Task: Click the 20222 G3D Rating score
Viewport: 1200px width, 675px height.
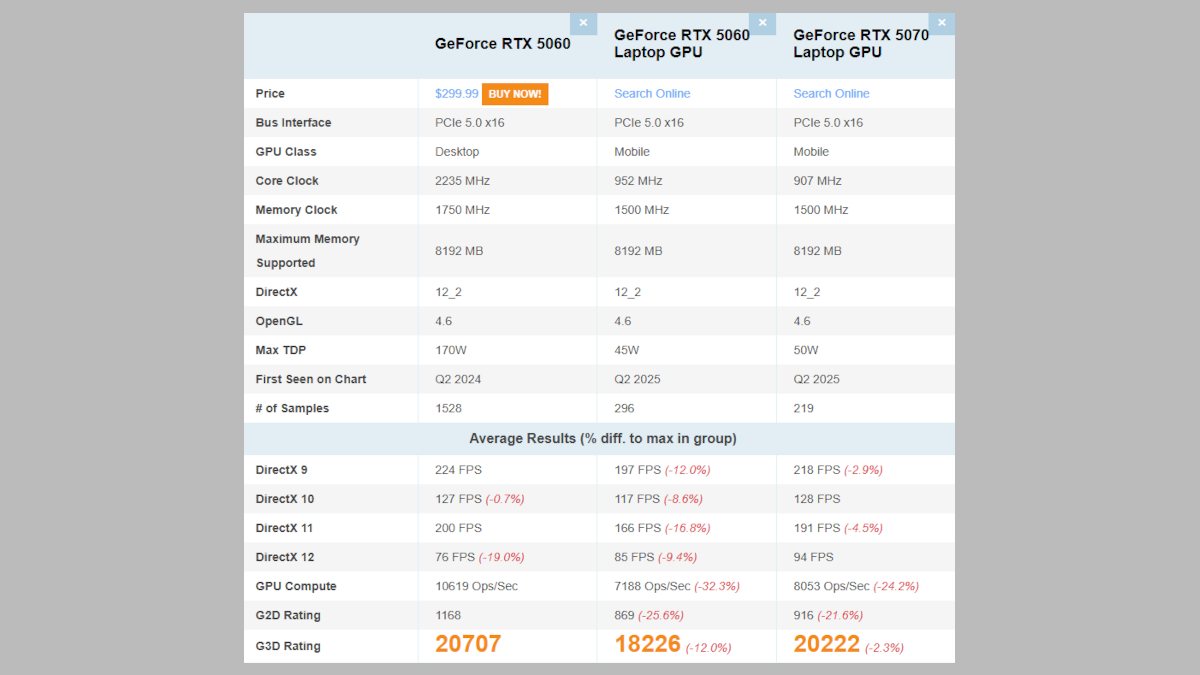Action: (826, 645)
